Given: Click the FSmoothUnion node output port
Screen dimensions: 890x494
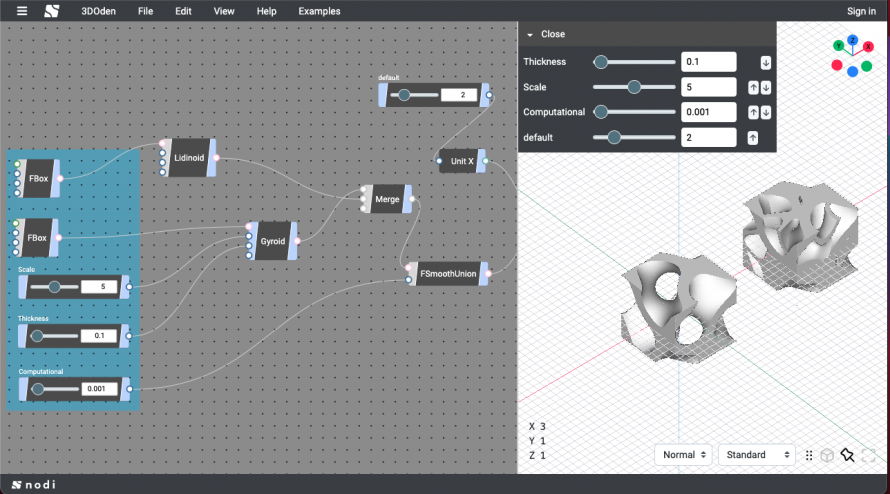Looking at the screenshot, I should click(488, 274).
